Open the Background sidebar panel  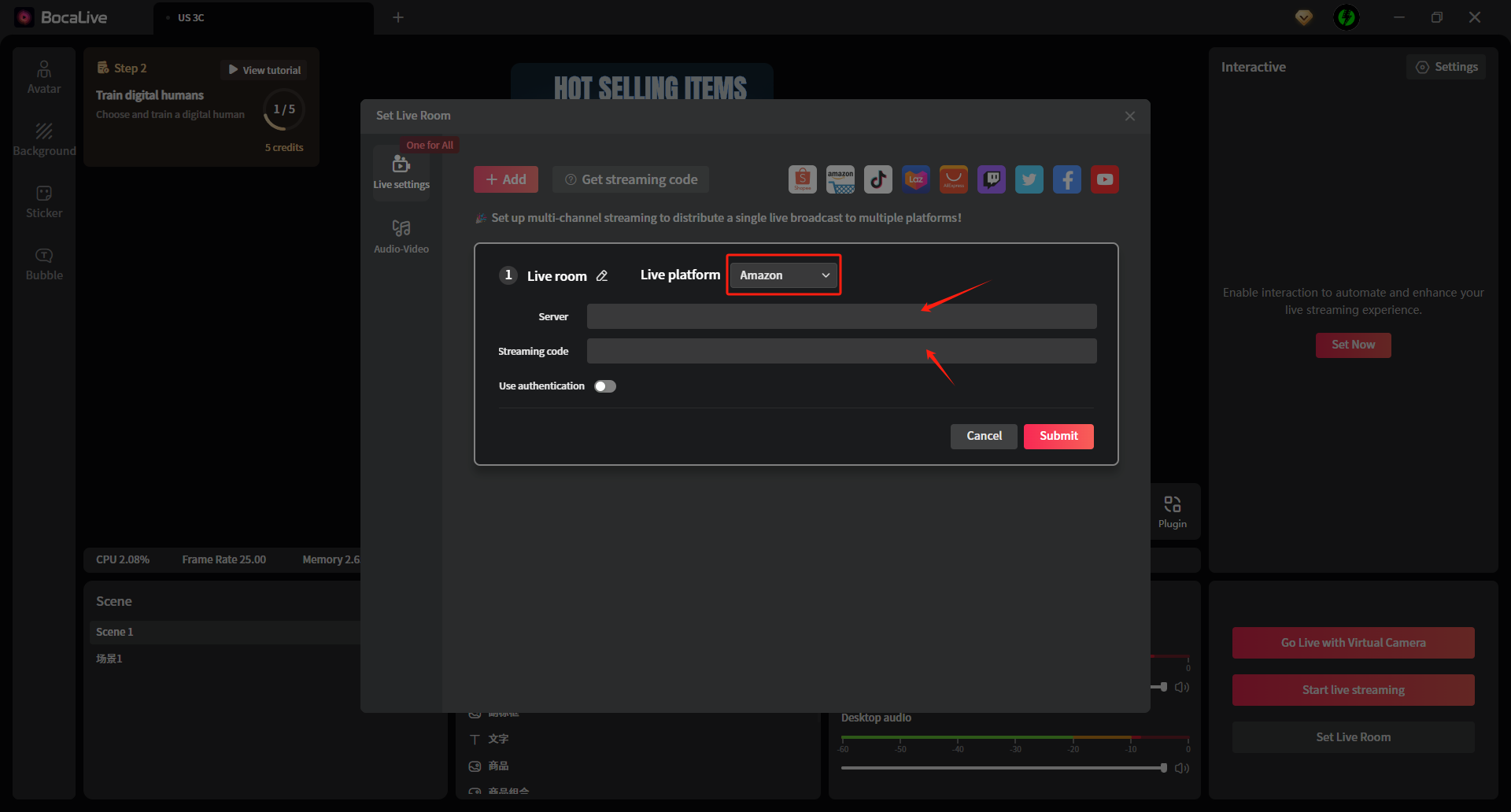(44, 140)
